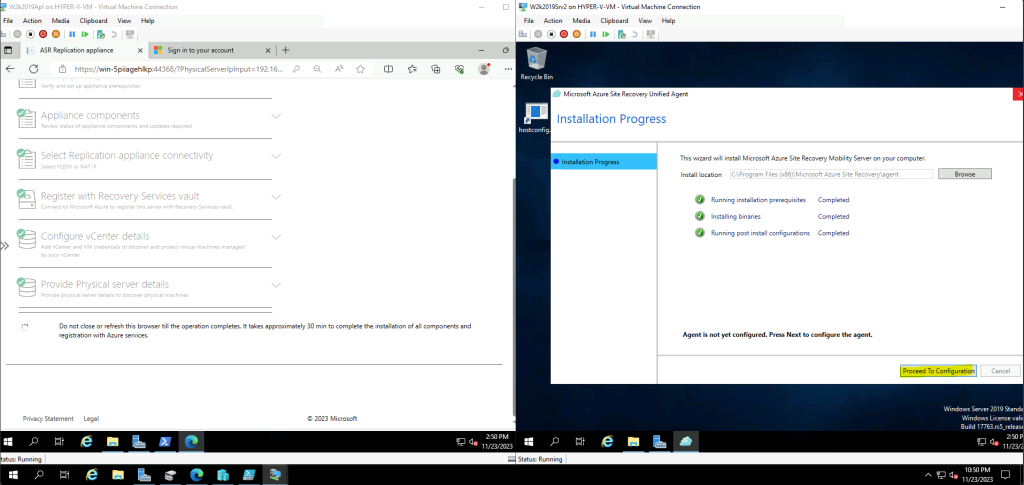This screenshot has height=485, width=1024.
Task: Click Edge refresh page icon
Action: point(33,69)
